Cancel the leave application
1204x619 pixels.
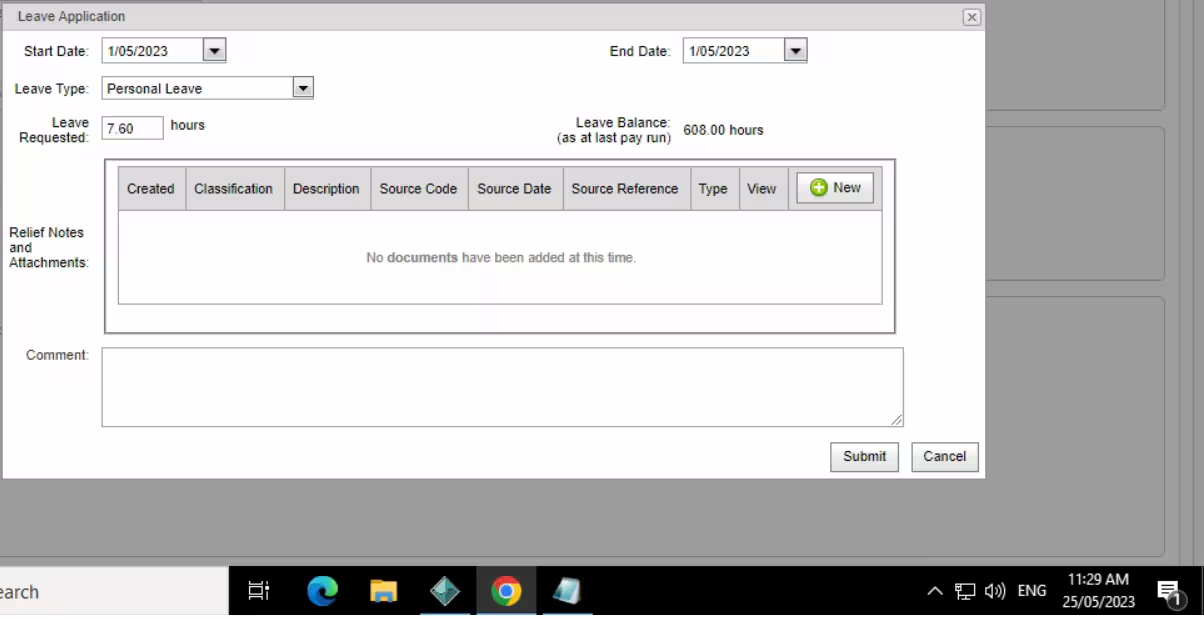coord(943,457)
